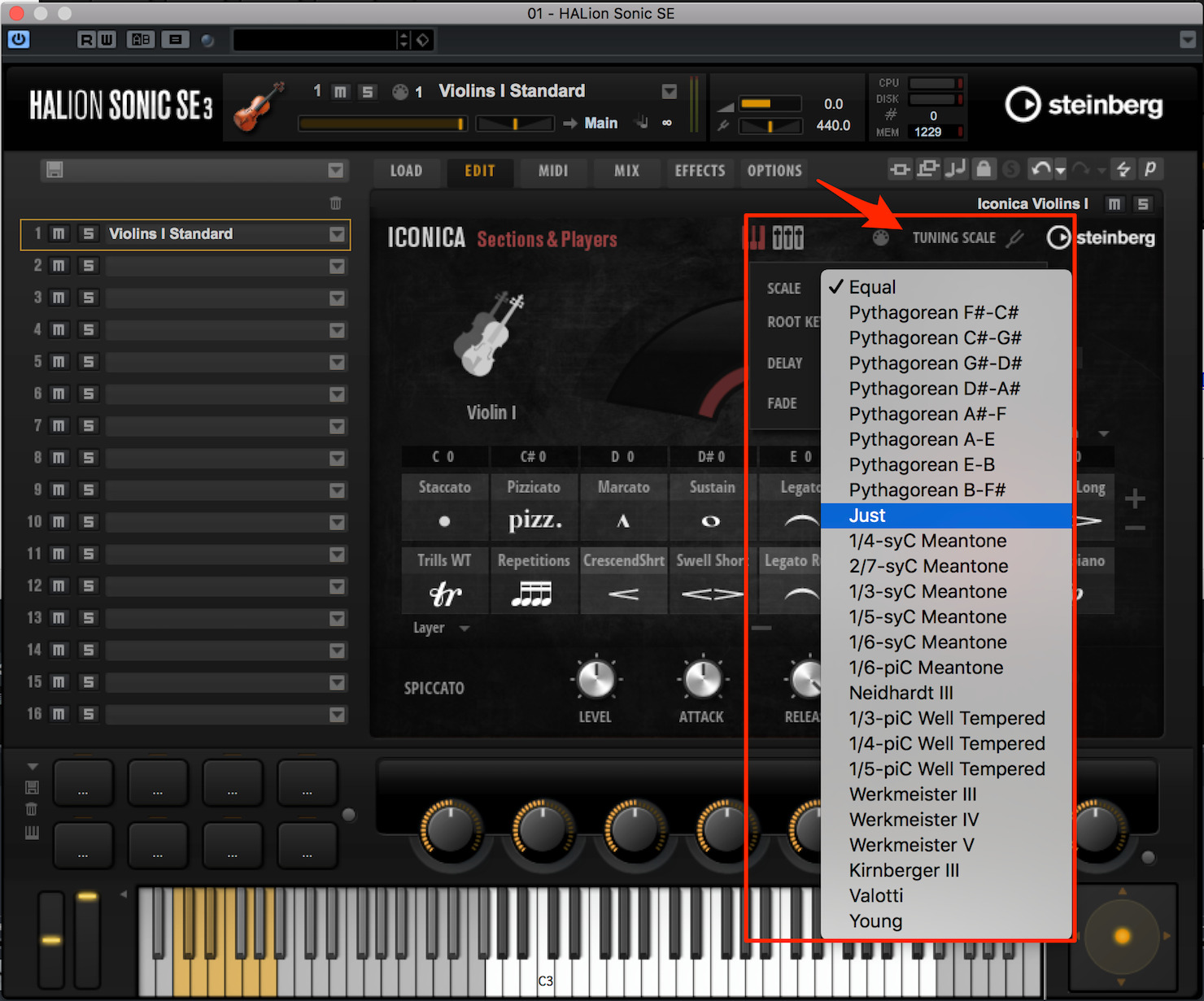
Task: Click the preset name field in the plug-in header
Action: 313,40
